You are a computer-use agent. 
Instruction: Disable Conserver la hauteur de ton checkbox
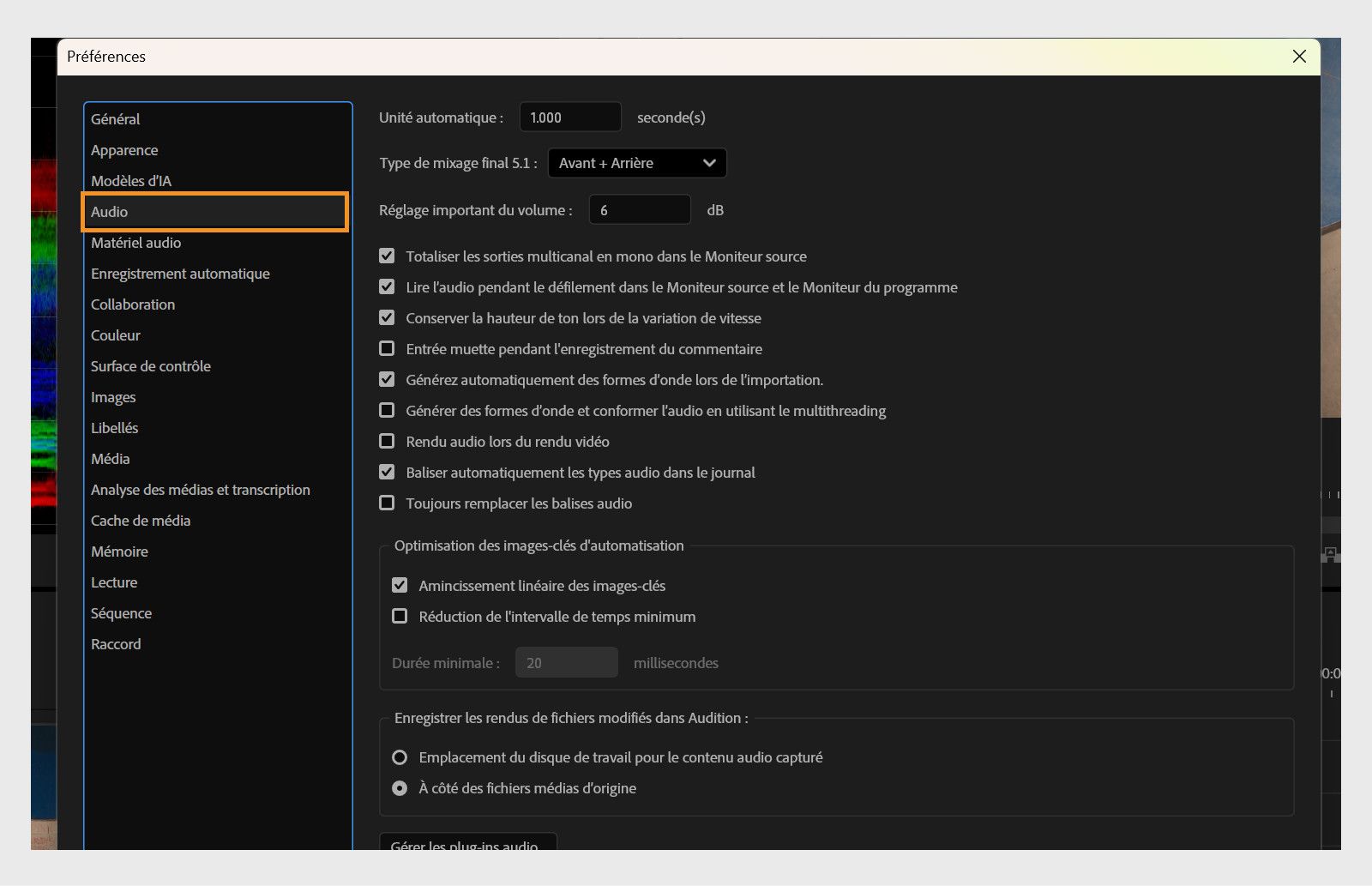pyautogui.click(x=387, y=317)
